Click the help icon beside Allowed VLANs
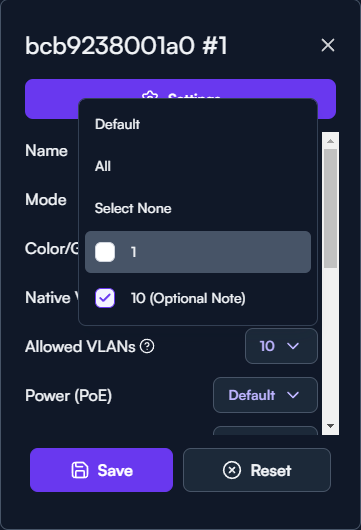 (x=147, y=346)
